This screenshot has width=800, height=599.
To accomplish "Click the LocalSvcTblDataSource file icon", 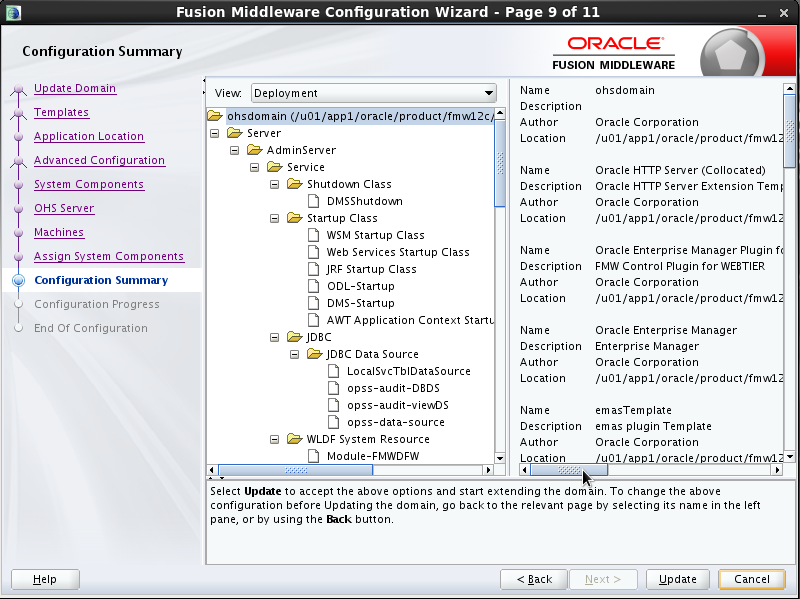I will pos(334,371).
